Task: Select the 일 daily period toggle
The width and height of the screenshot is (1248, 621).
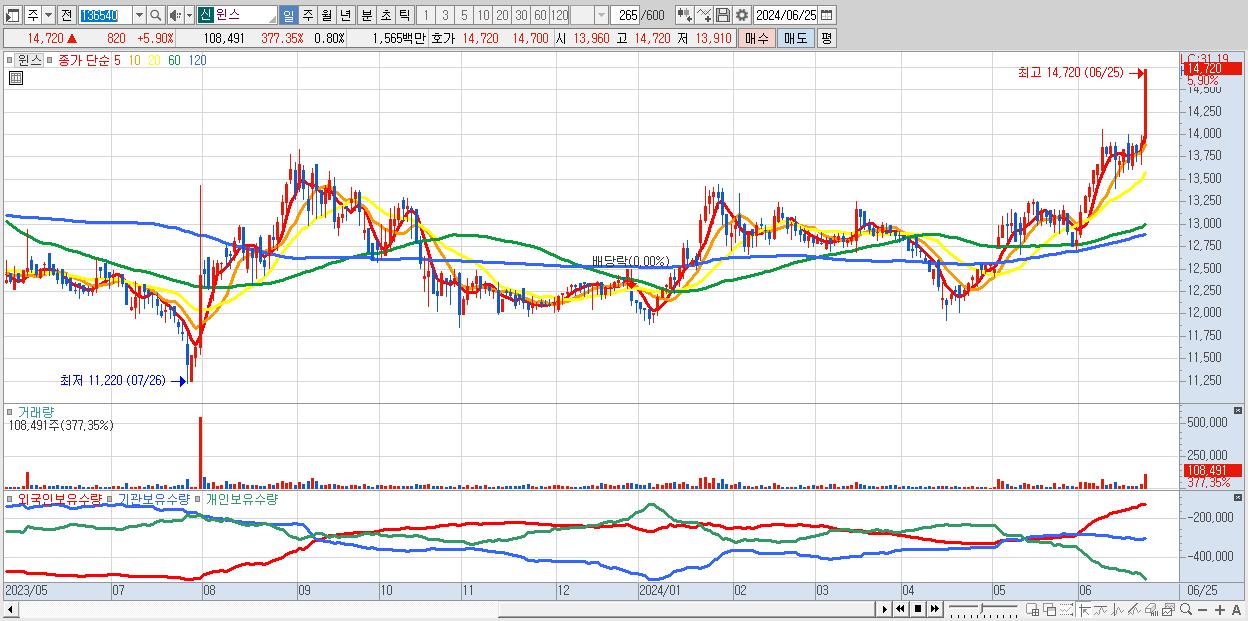Action: [x=288, y=15]
